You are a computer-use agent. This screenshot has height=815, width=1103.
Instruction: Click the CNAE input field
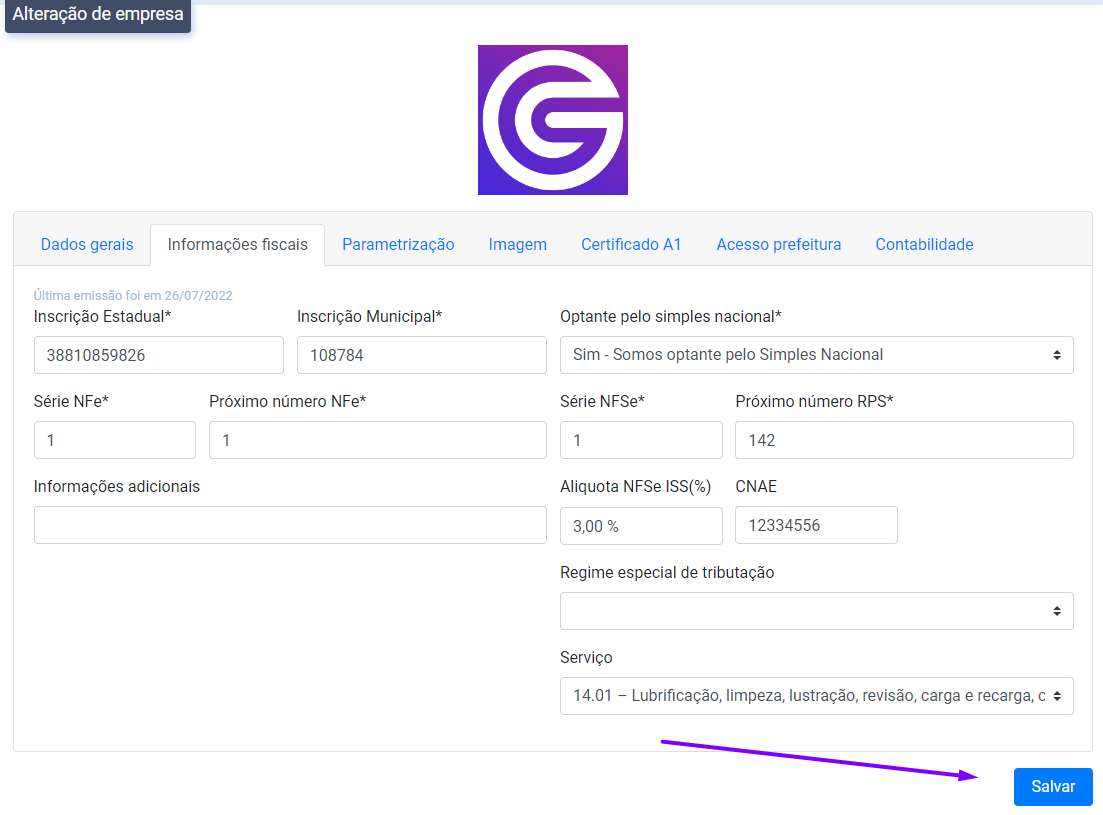pos(816,526)
